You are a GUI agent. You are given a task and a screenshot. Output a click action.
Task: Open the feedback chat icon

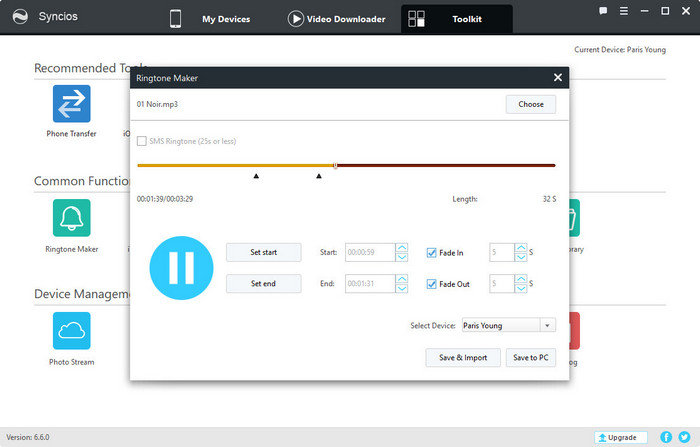(603, 11)
